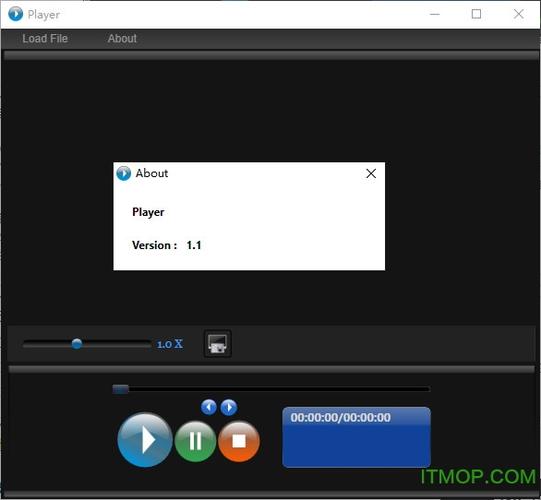The image size is (541, 500).
Task: Click the Player app icon in titlebar
Action: (x=16, y=14)
